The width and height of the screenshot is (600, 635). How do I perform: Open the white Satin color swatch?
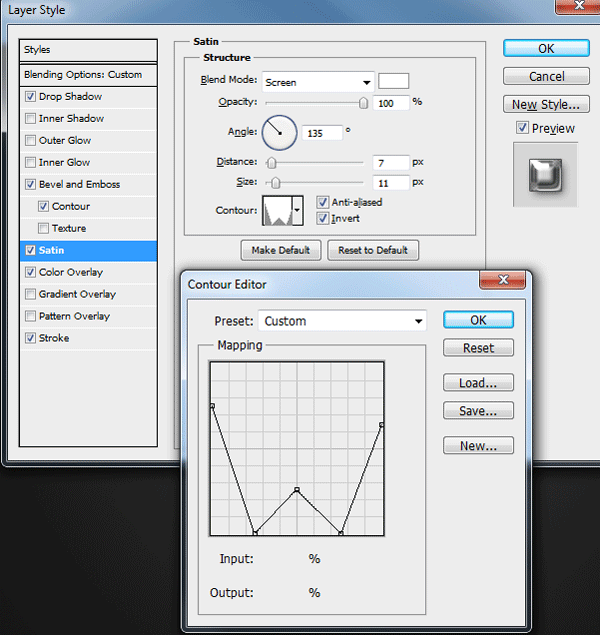(x=394, y=81)
